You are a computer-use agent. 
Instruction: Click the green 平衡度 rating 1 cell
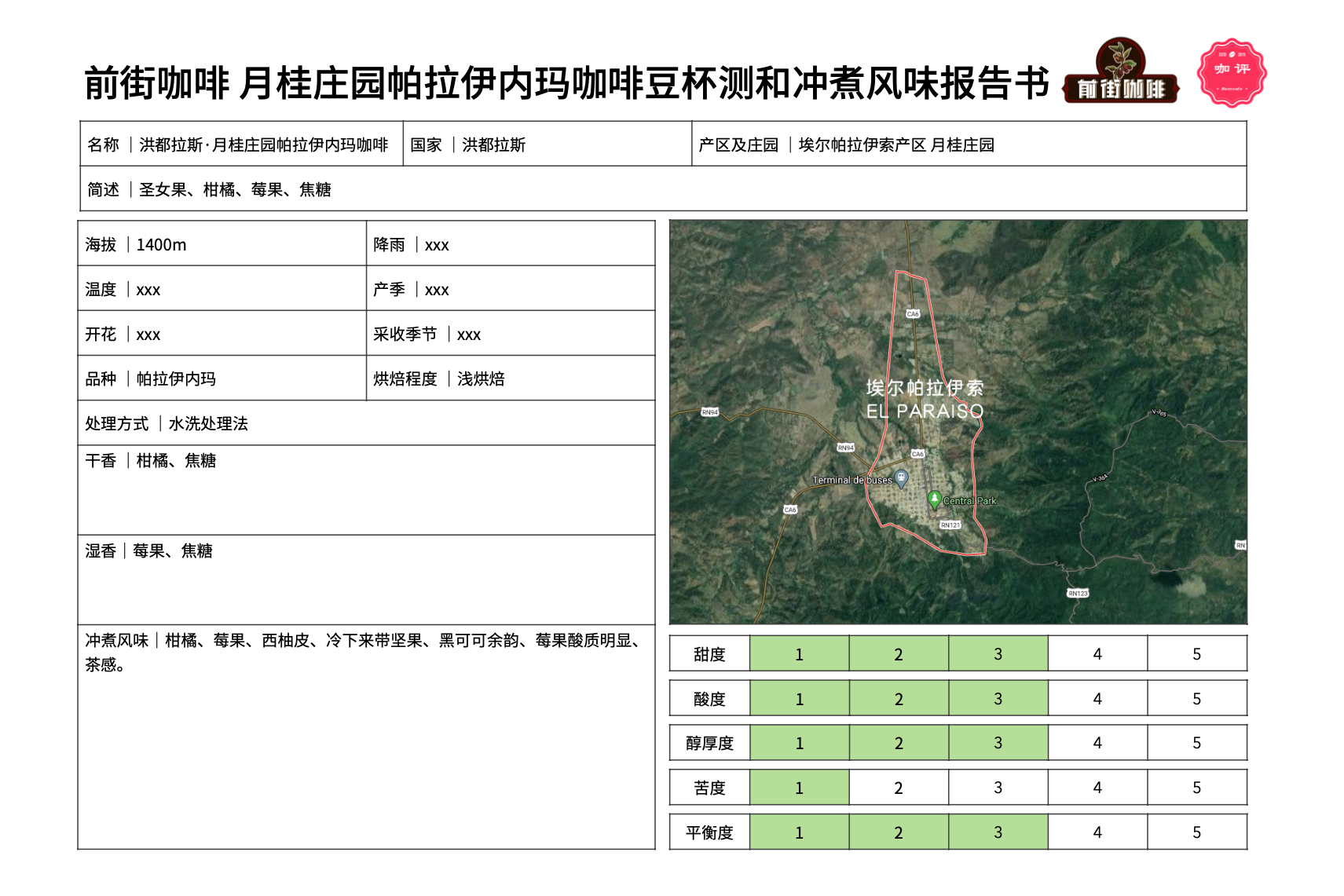(799, 832)
